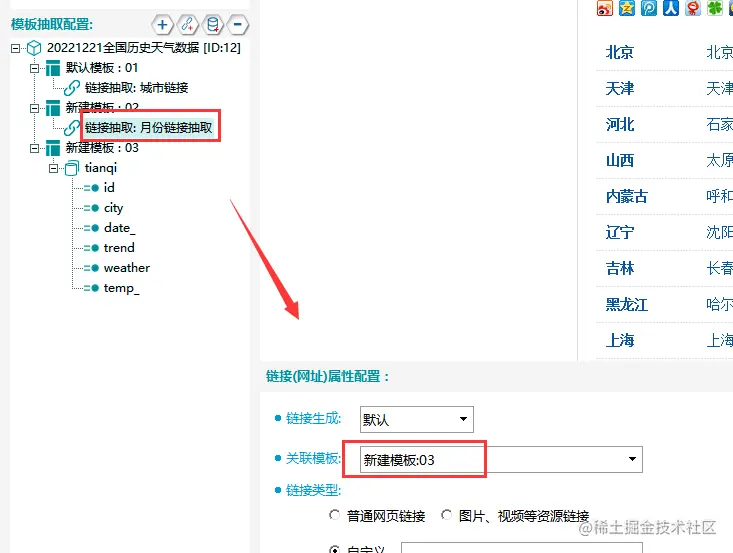Click the field icon beside date_
733x553 pixels.
(x=91, y=228)
